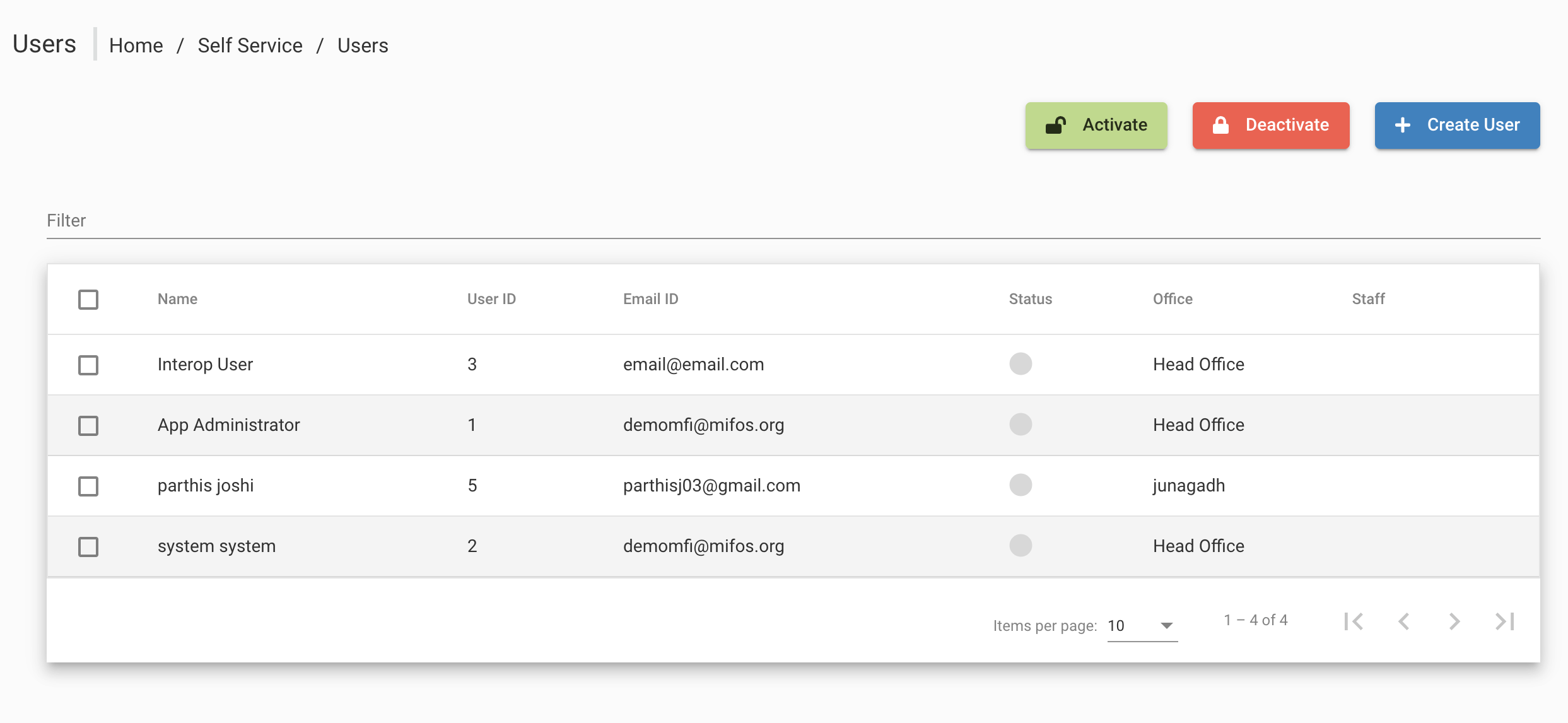The width and height of the screenshot is (1568, 723).
Task: Click the plus icon on Create User
Action: [x=1403, y=125]
